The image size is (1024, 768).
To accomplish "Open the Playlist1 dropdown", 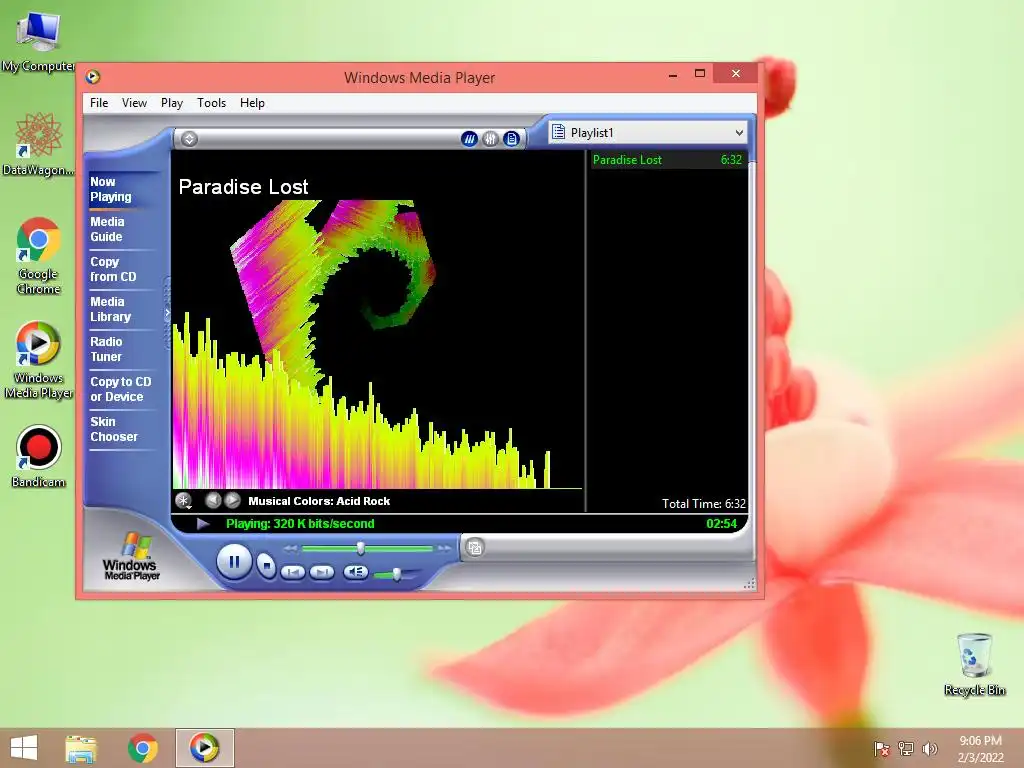I will tap(648, 133).
